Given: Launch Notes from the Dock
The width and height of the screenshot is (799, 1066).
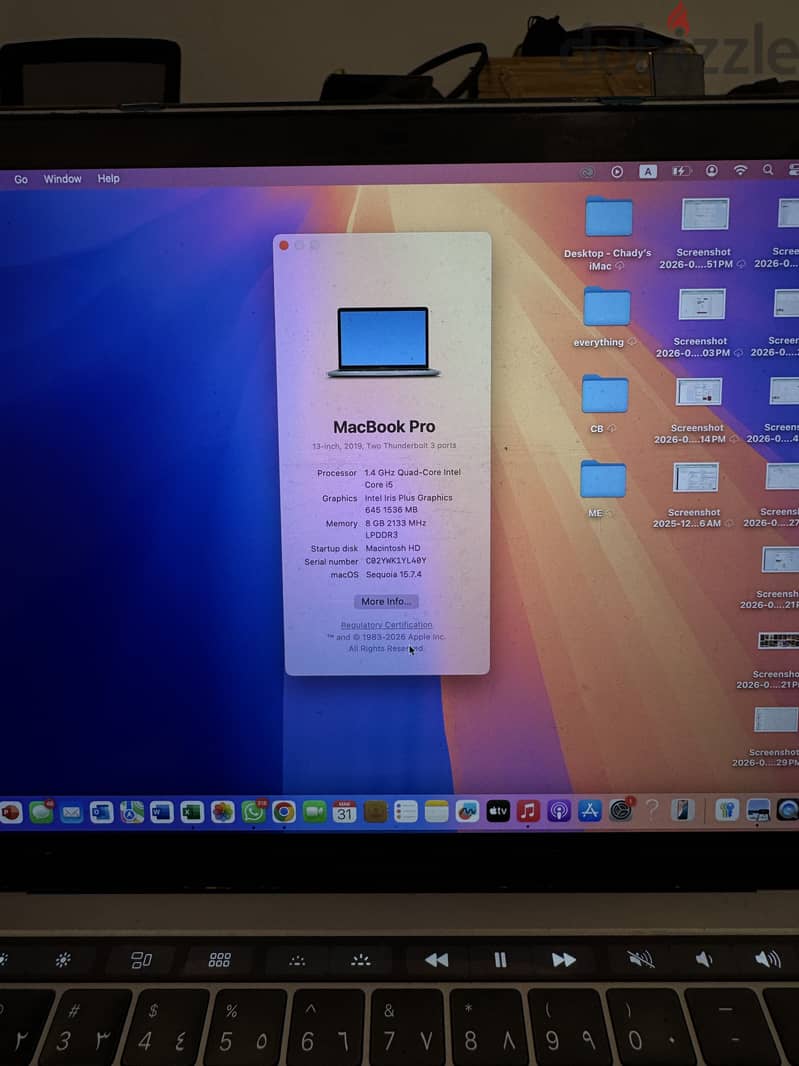Looking at the screenshot, I should click(x=437, y=811).
